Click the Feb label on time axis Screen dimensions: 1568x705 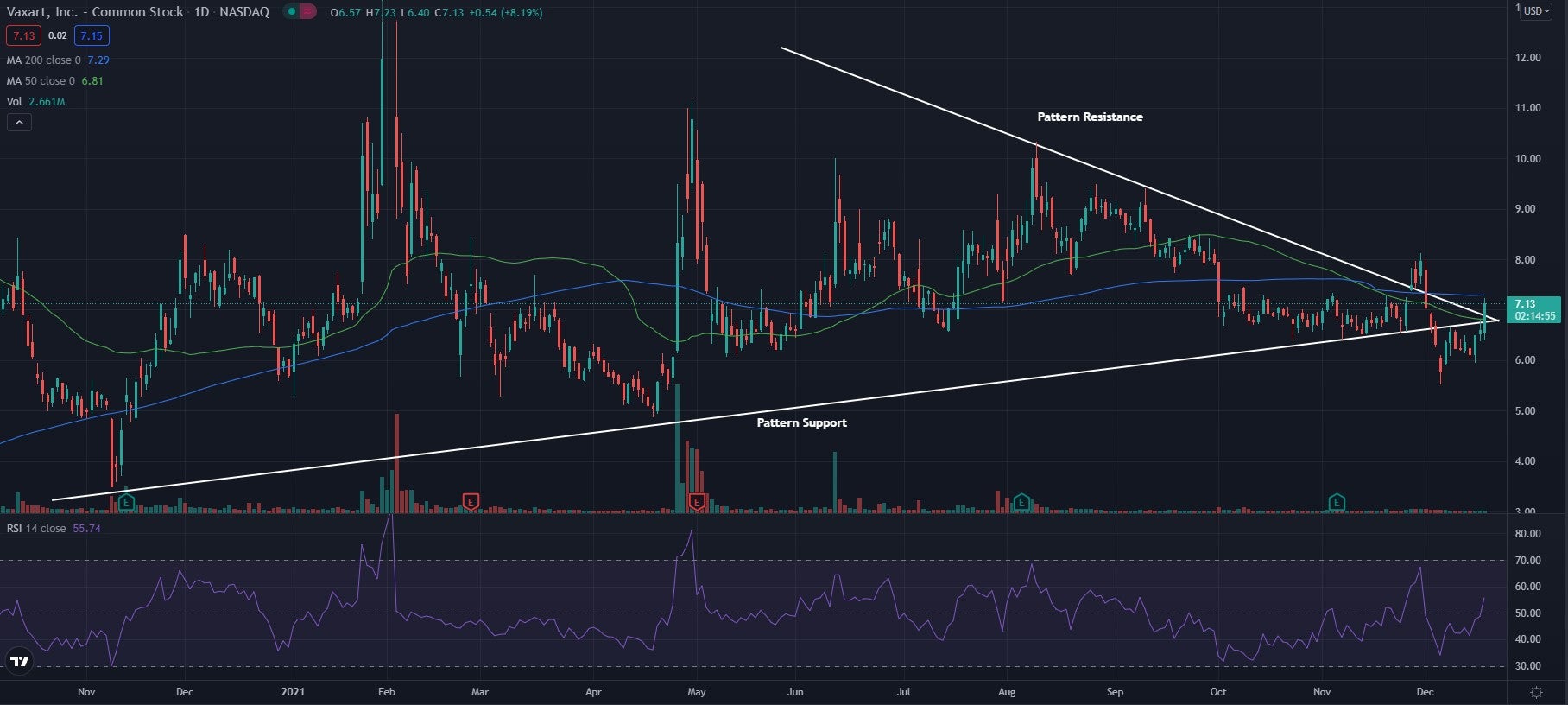(387, 692)
